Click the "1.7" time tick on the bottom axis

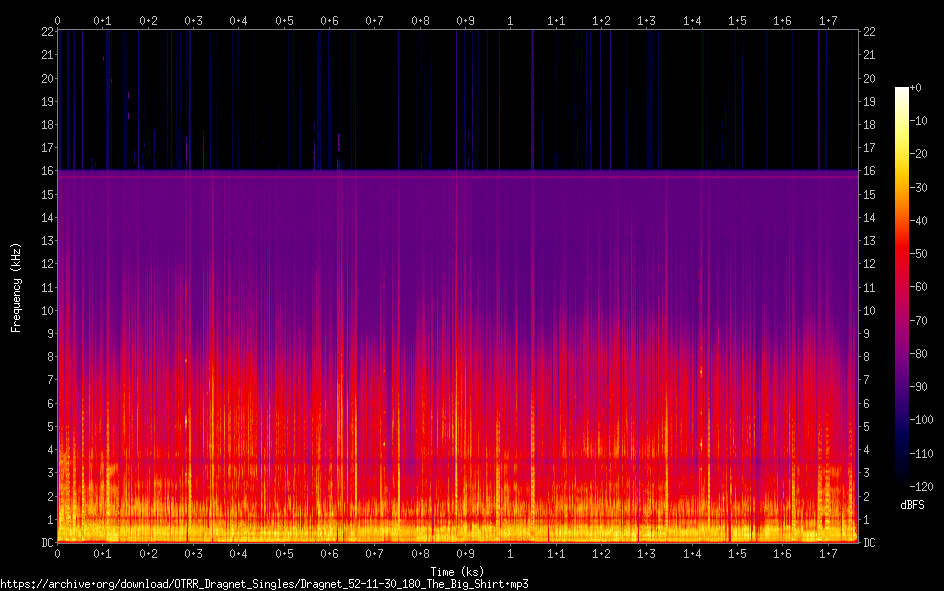click(x=828, y=554)
